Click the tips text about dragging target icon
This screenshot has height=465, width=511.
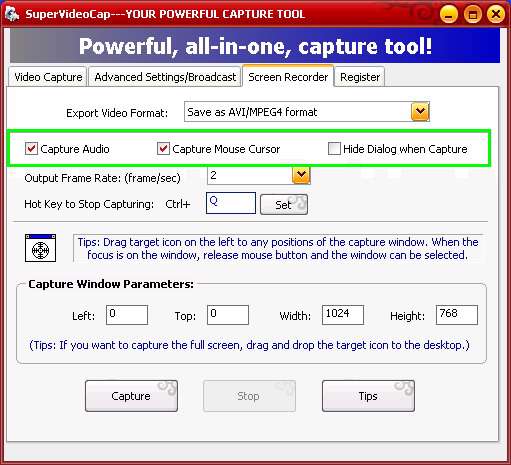tap(278, 248)
